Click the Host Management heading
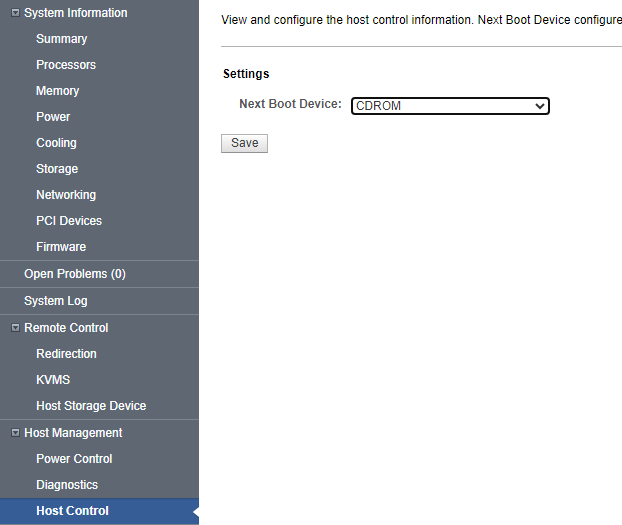Screen dimensions: 622x525 click(x=73, y=433)
